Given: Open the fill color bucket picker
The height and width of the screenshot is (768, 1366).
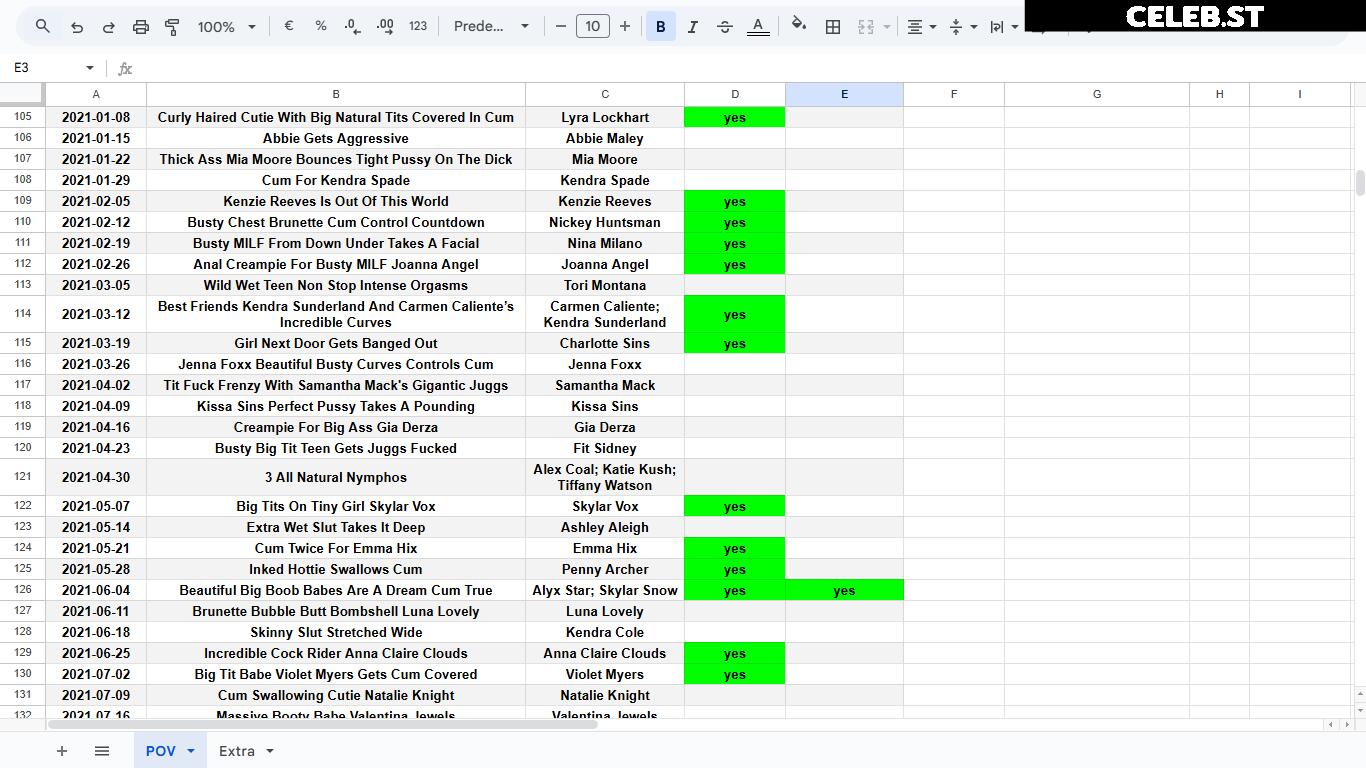Looking at the screenshot, I should pos(799,27).
